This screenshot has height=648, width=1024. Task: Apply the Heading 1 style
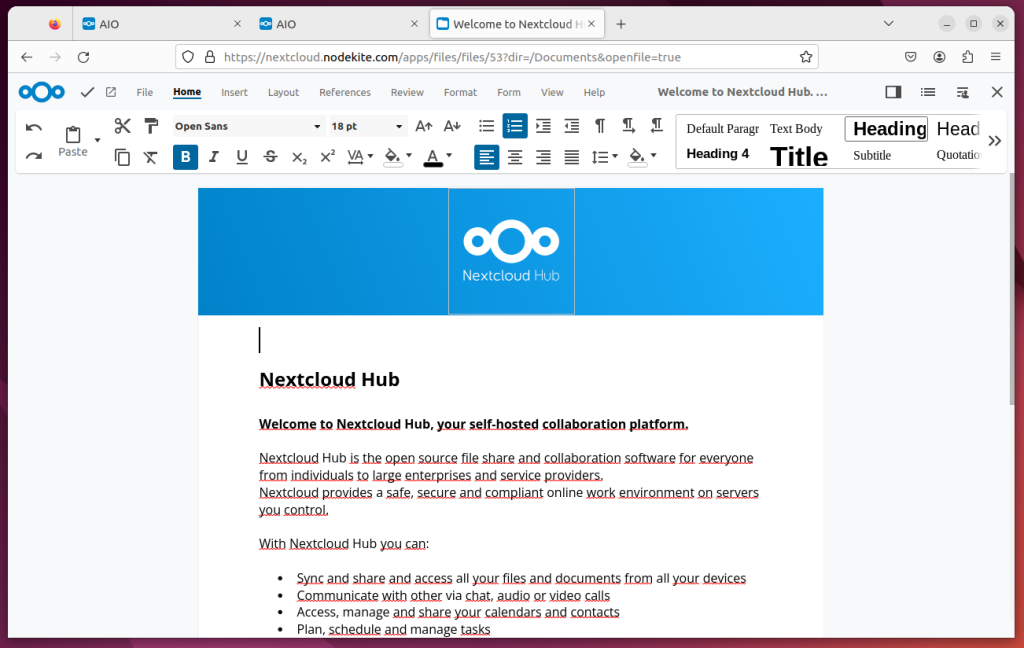tap(886, 129)
